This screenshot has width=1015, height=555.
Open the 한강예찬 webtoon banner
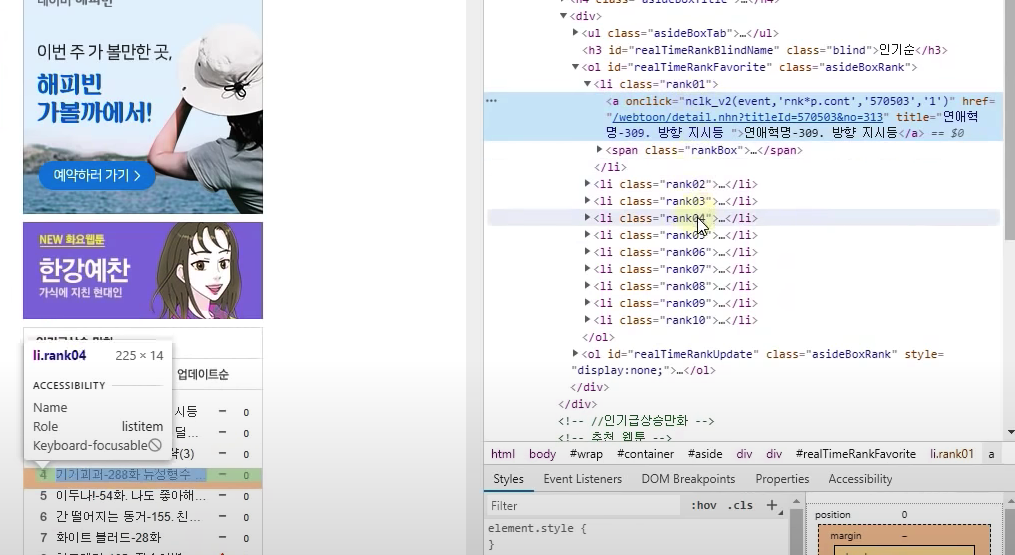[x=143, y=271]
